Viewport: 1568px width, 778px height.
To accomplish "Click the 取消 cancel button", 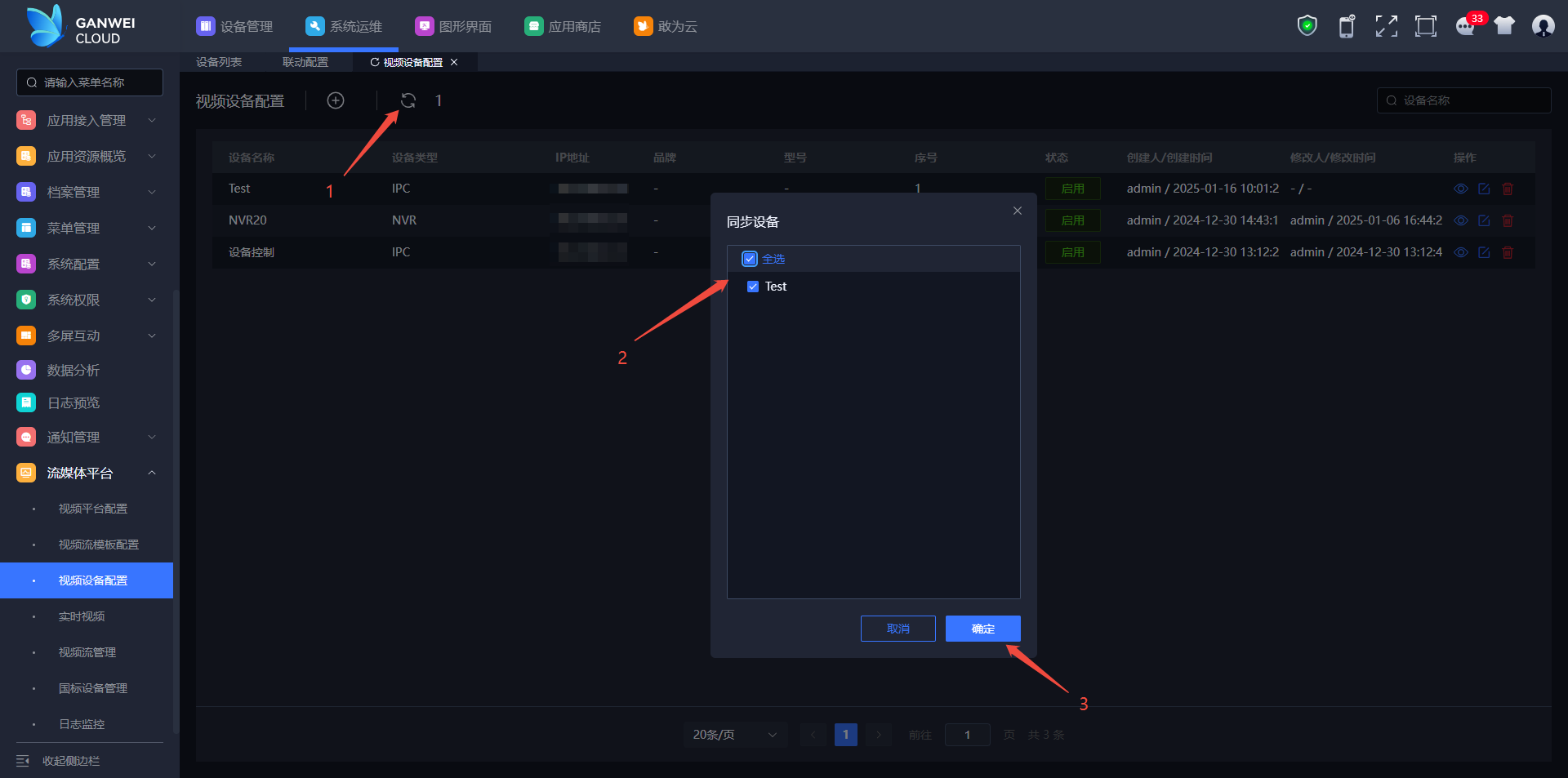I will point(898,629).
